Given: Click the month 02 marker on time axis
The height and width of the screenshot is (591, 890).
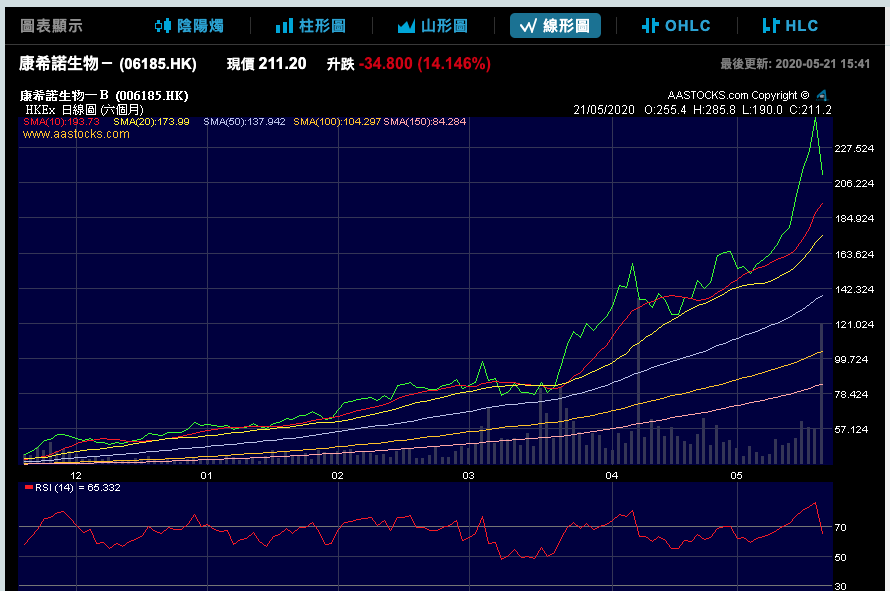Looking at the screenshot, I should click(337, 475).
